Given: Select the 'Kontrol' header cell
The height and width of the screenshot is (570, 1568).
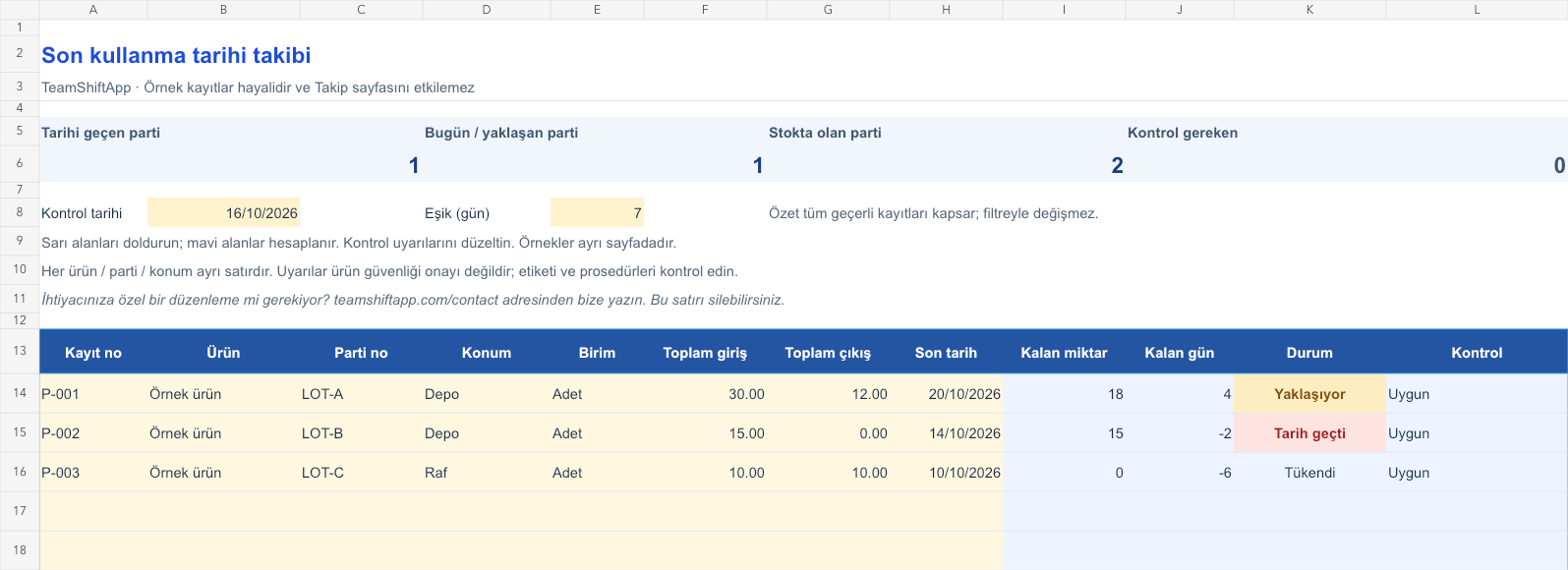Looking at the screenshot, I should click(1477, 353).
